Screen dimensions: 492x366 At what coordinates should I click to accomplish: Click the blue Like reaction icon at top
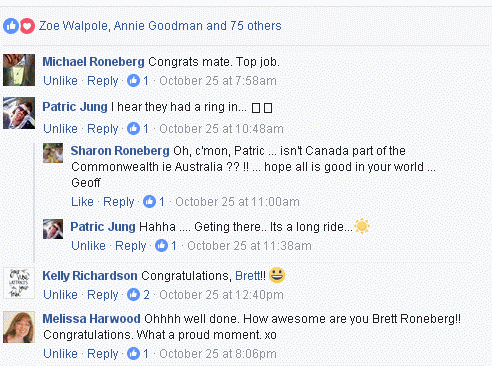(11, 26)
